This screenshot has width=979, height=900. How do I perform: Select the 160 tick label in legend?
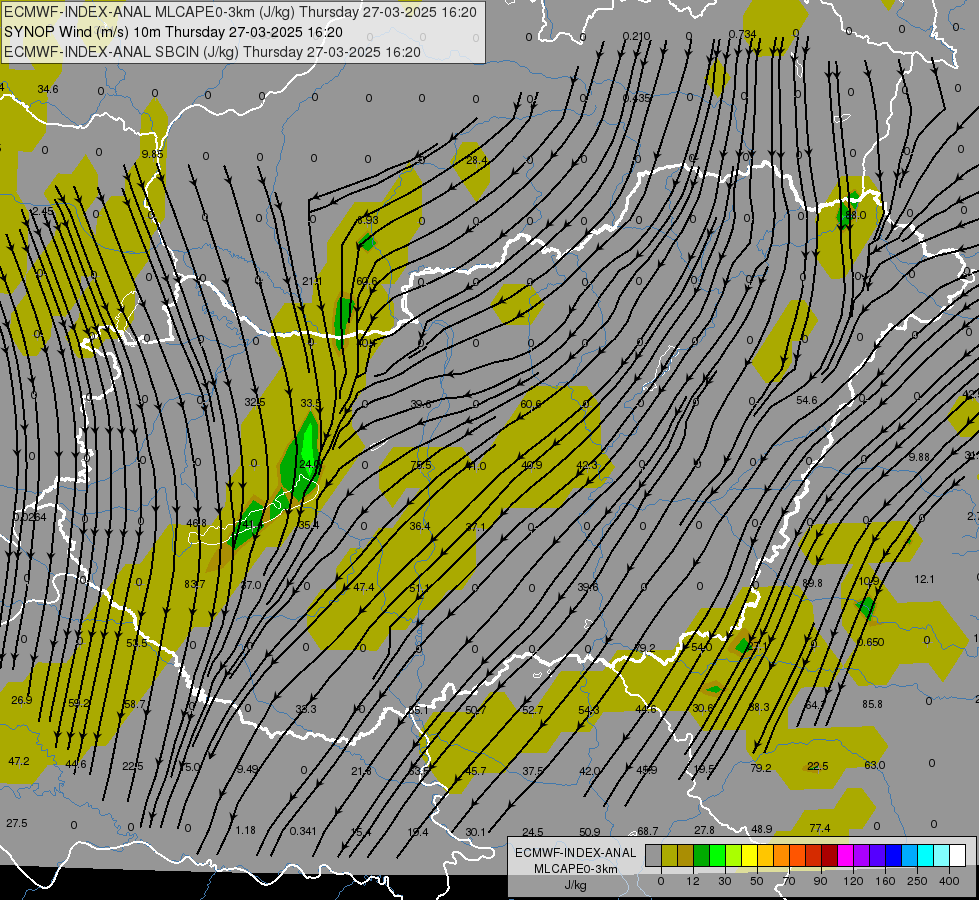tap(885, 881)
